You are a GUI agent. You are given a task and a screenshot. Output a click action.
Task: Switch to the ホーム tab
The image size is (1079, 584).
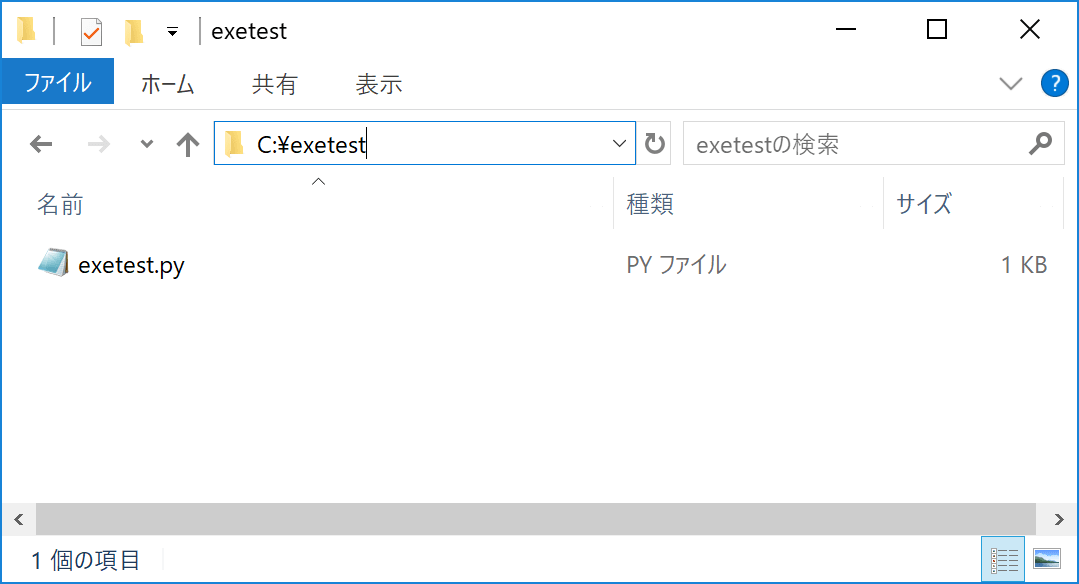tap(167, 85)
